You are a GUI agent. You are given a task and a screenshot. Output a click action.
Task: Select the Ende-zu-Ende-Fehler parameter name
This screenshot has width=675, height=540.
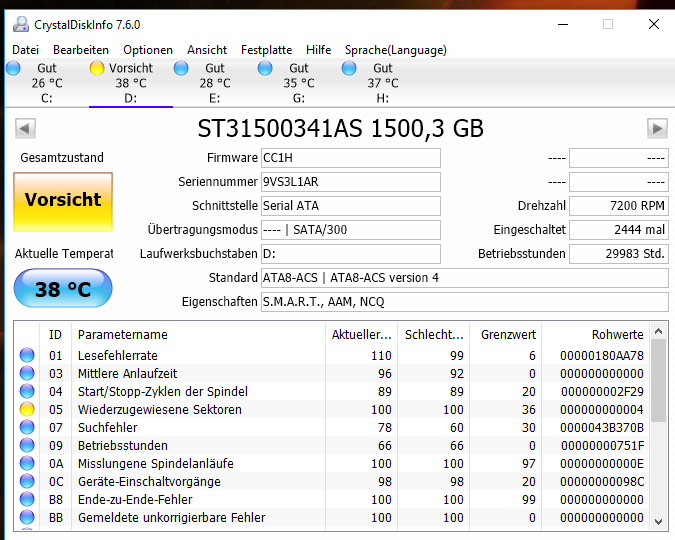[x=135, y=500]
